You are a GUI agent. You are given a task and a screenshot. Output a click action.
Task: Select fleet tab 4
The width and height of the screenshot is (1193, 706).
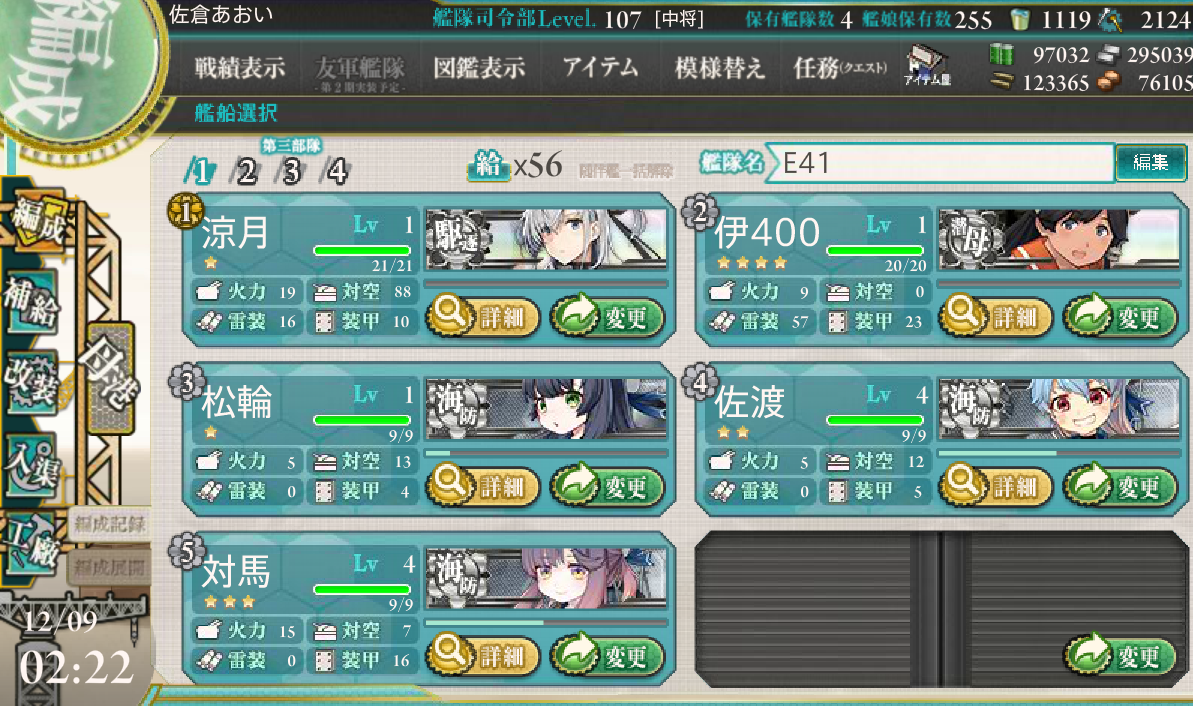336,172
